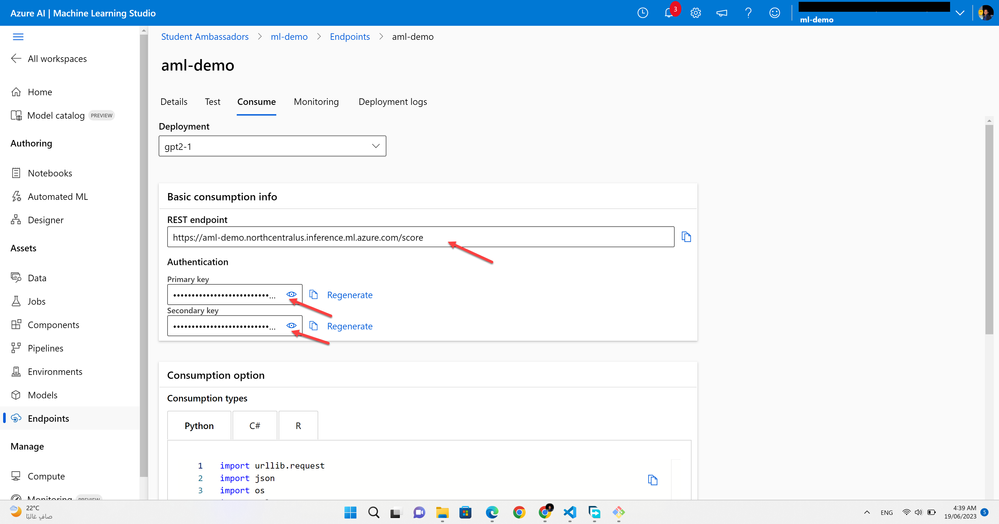This screenshot has width=999, height=524.
Task: Click the sidebar vertical scrollbar
Action: tap(144, 255)
